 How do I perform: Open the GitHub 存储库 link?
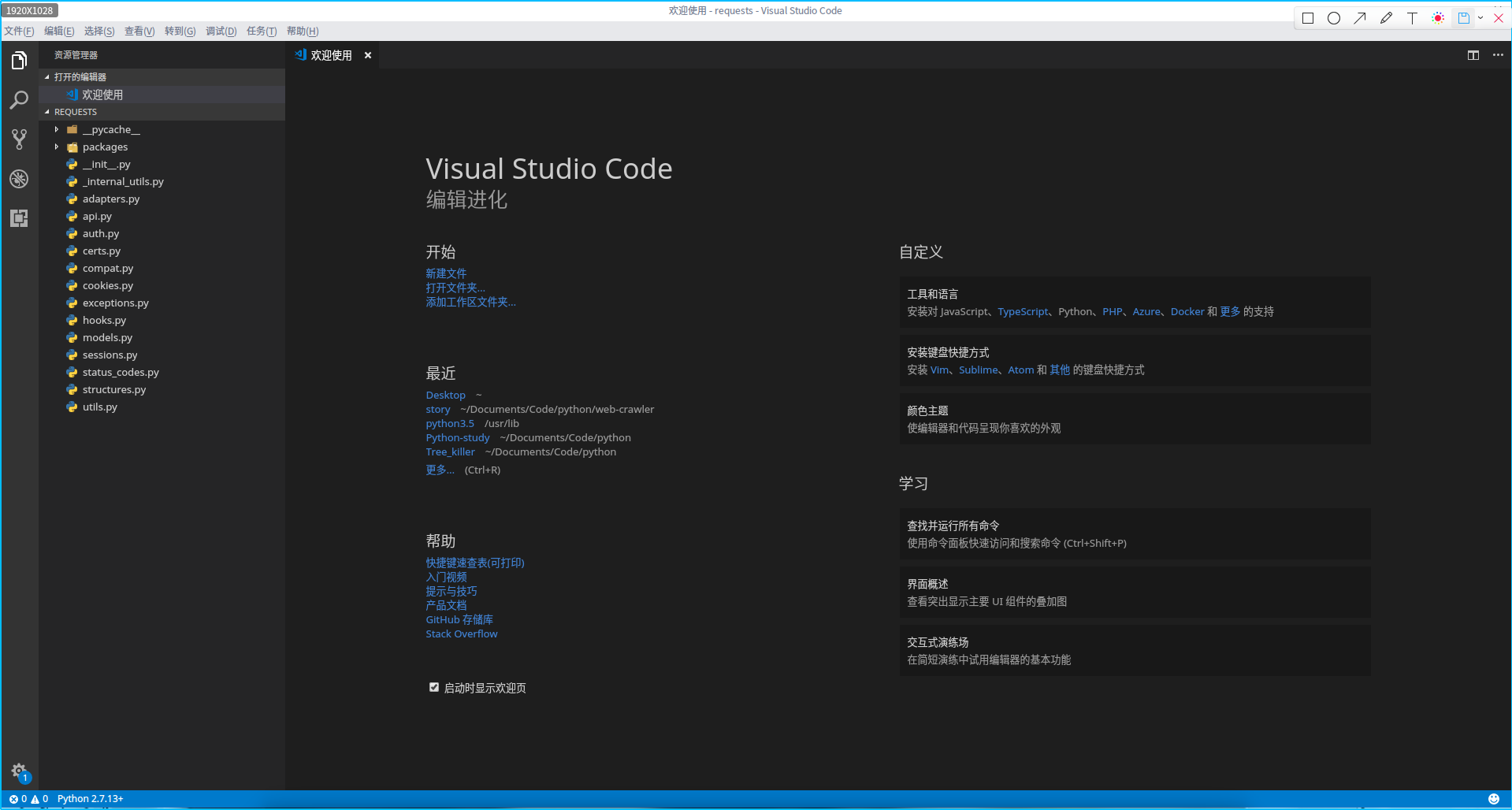(x=459, y=619)
